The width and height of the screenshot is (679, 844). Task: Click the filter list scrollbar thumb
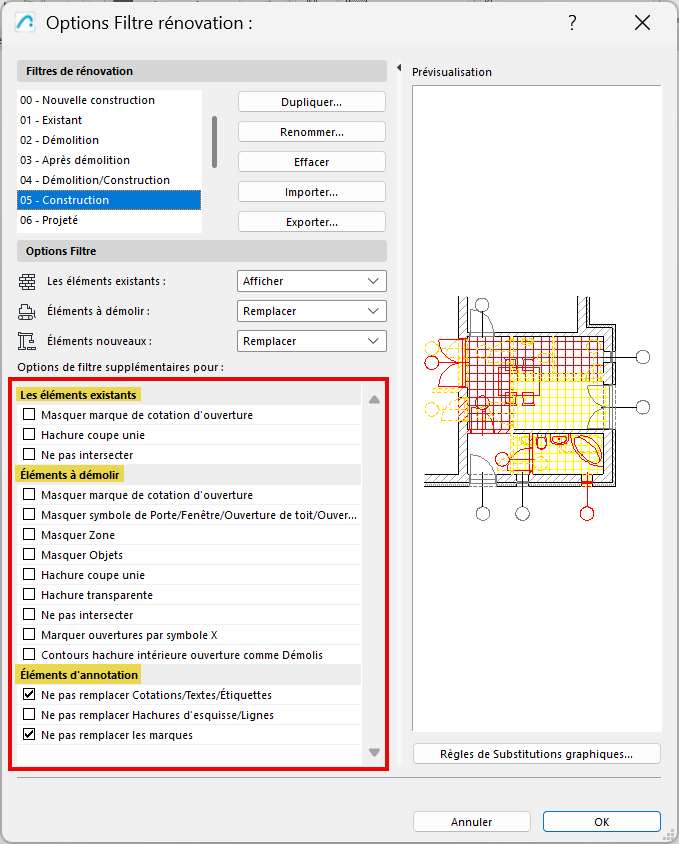click(214, 142)
